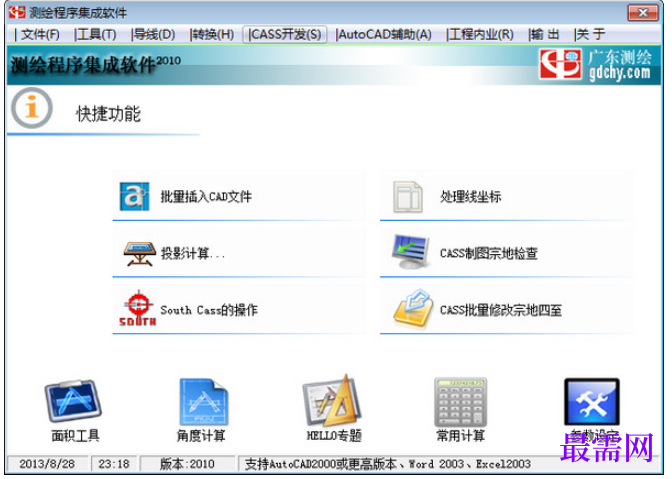The image size is (672, 479).
Task: Click the 处理线坐标 document icon
Action: (408, 197)
